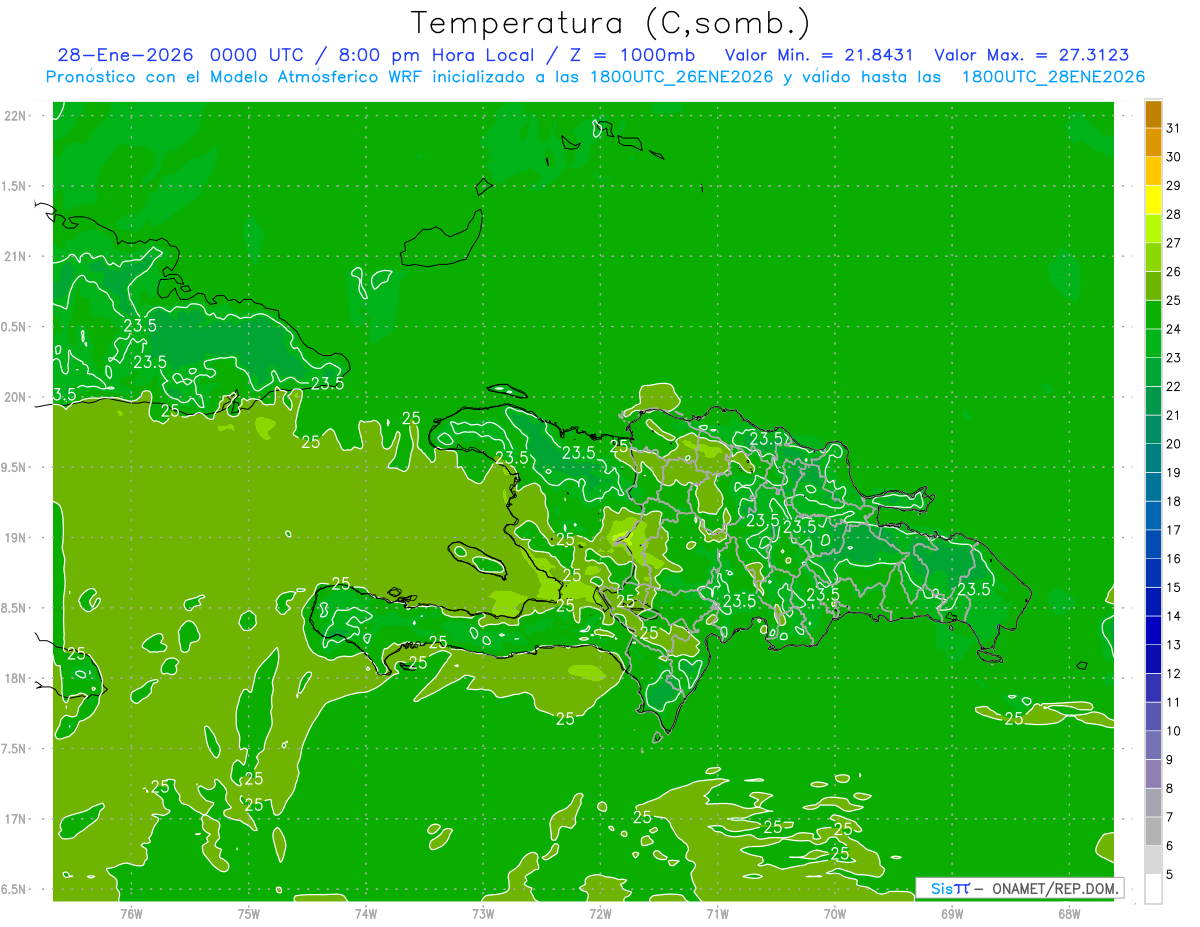Click the latitude axis label "8.5N"

click(15, 608)
